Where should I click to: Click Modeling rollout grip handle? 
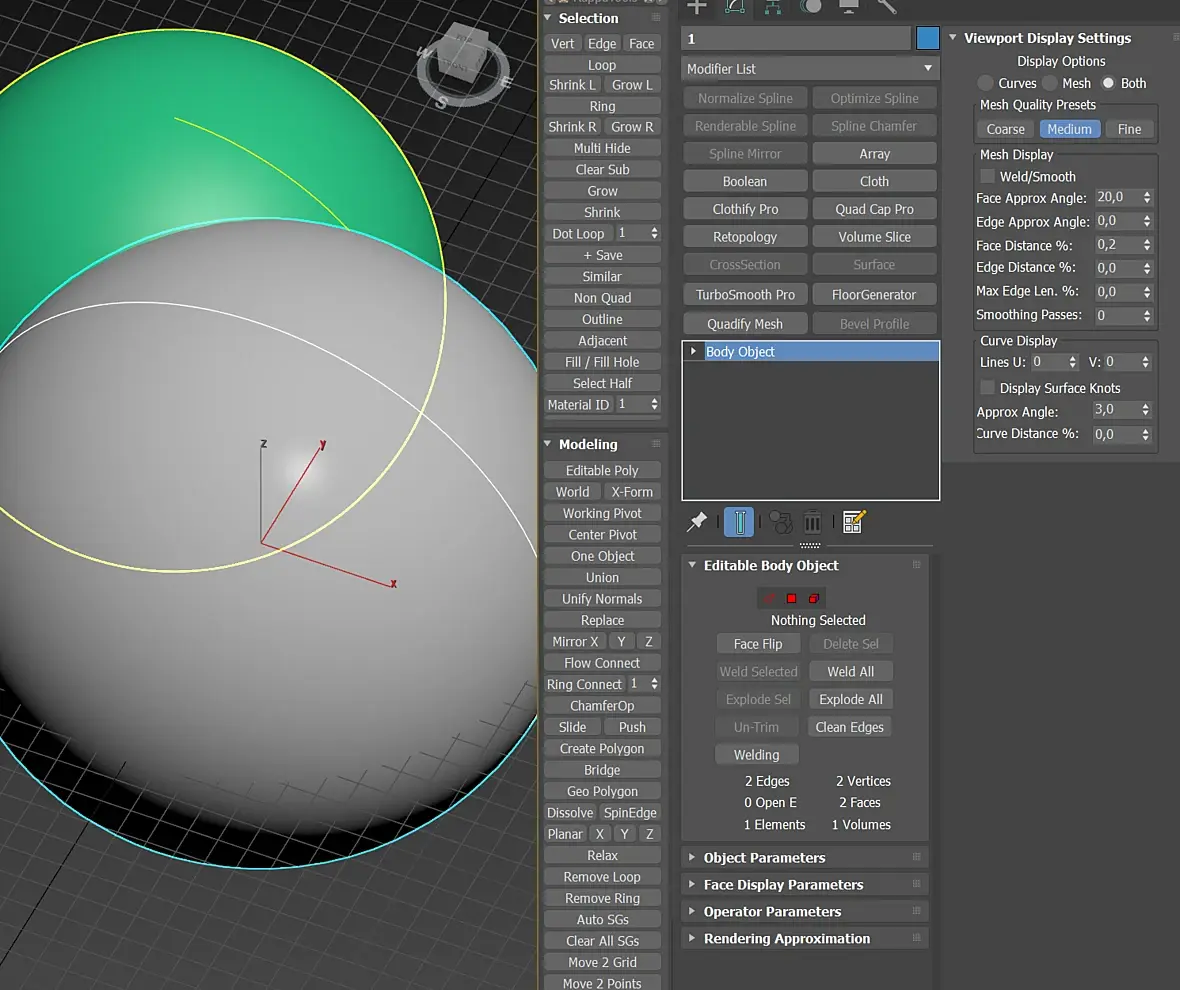pyautogui.click(x=655, y=444)
